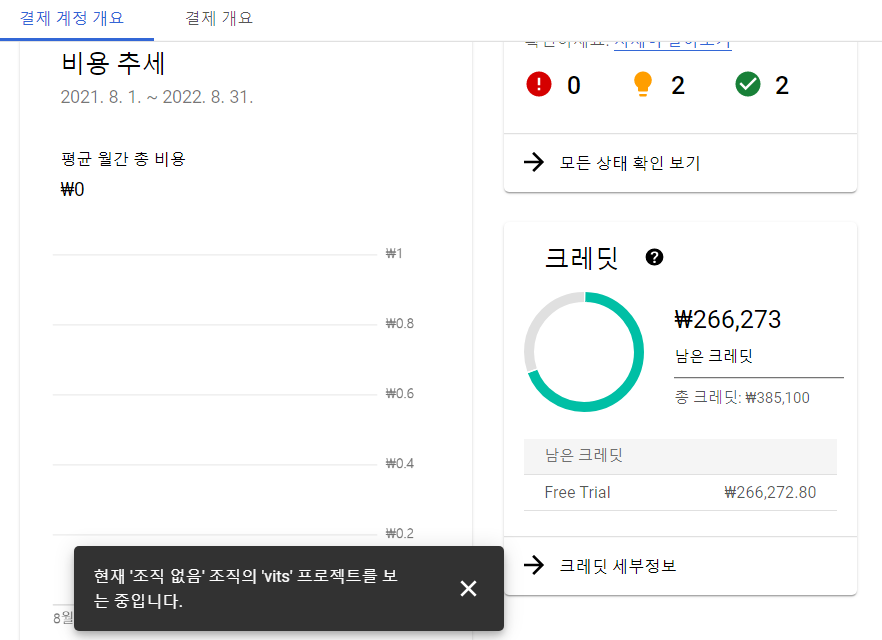Click arrow icon beside 크레딧 세부정보
This screenshot has width=882, height=640.
pos(534,565)
